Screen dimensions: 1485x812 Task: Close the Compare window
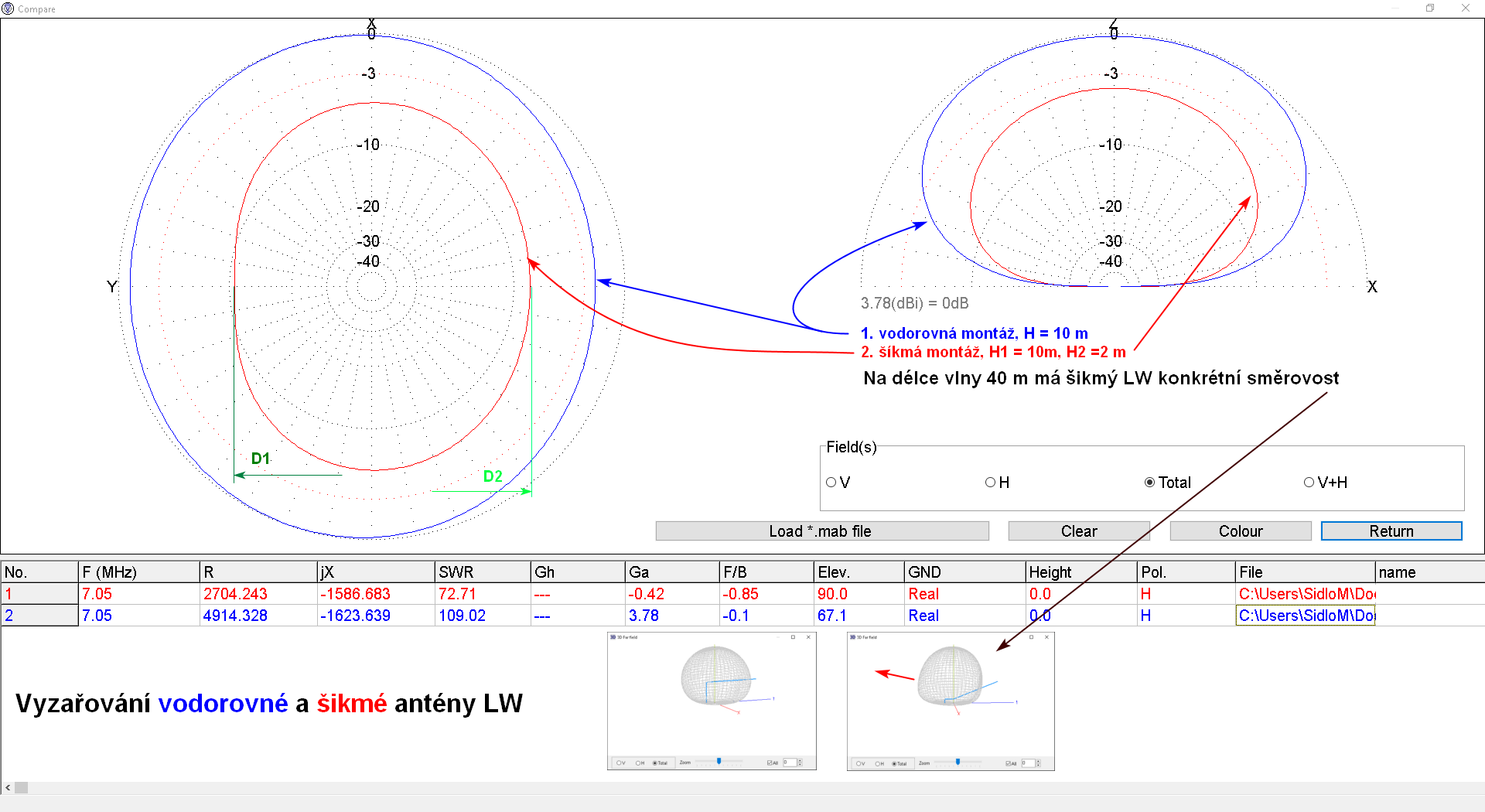click(x=1465, y=9)
